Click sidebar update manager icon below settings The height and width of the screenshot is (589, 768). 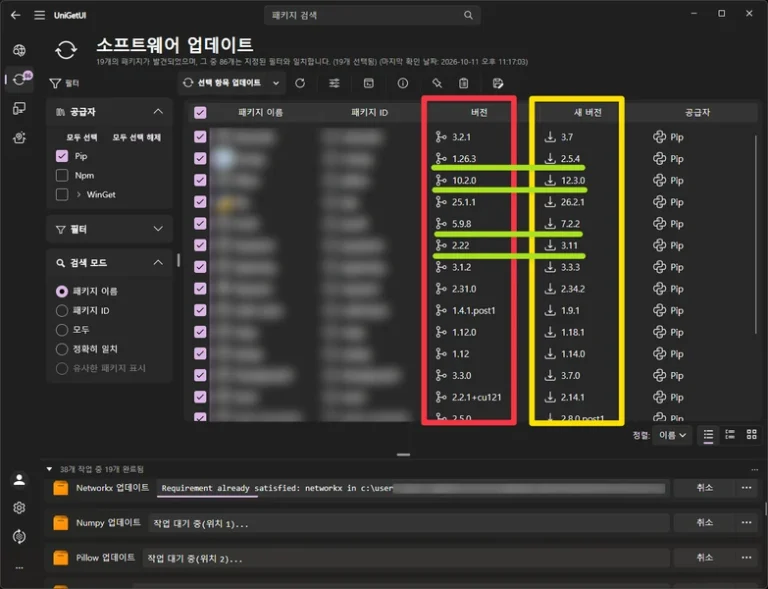pyautogui.click(x=19, y=537)
